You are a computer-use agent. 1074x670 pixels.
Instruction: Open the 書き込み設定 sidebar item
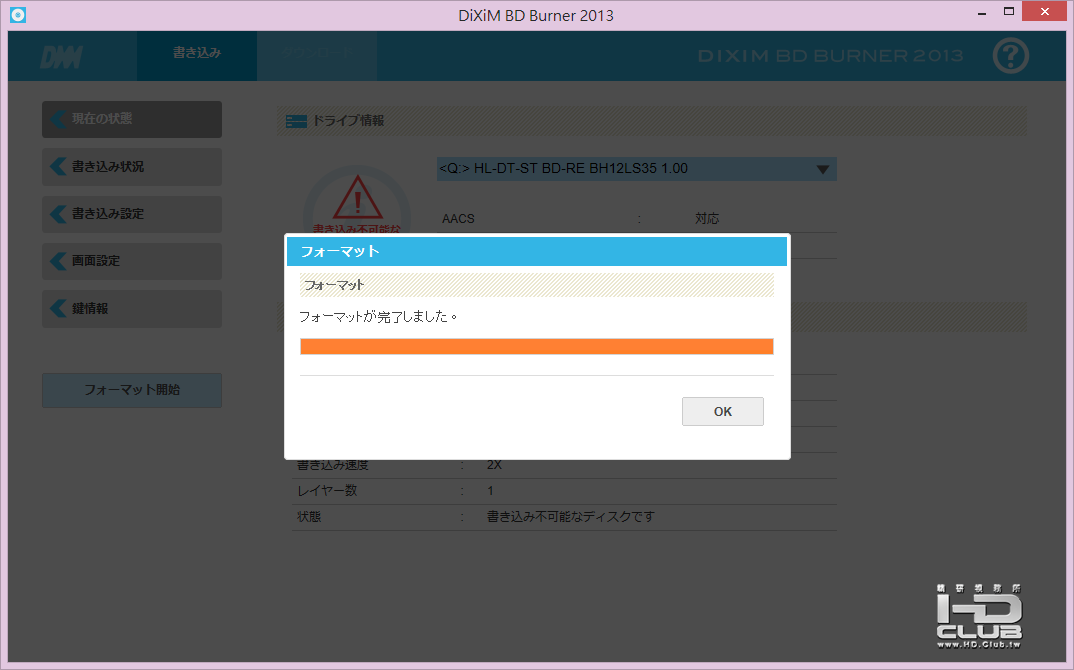[x=132, y=214]
